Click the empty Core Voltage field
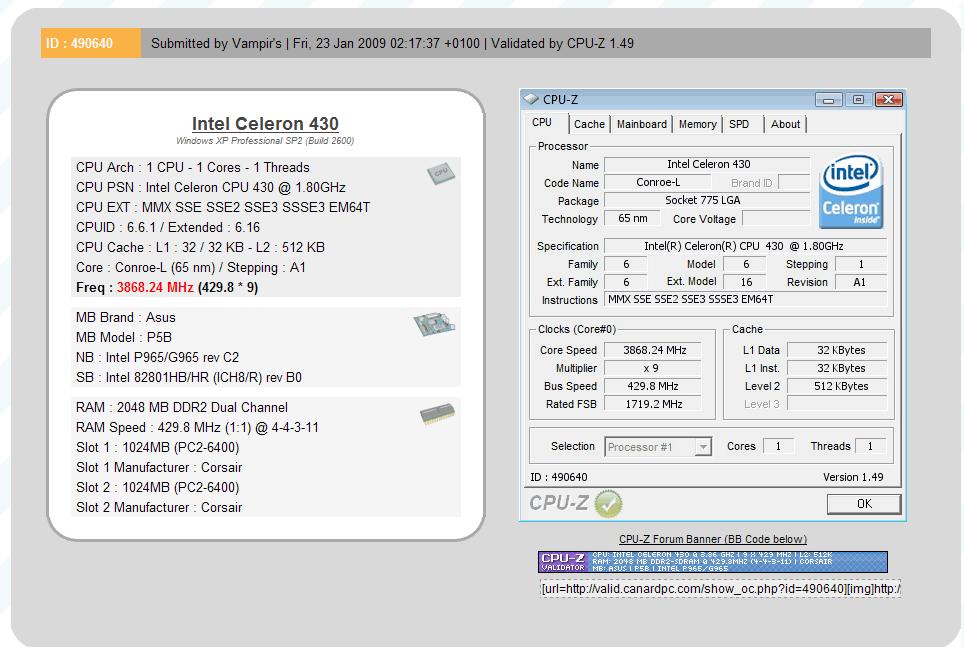This screenshot has height=647, width=964. [776, 218]
